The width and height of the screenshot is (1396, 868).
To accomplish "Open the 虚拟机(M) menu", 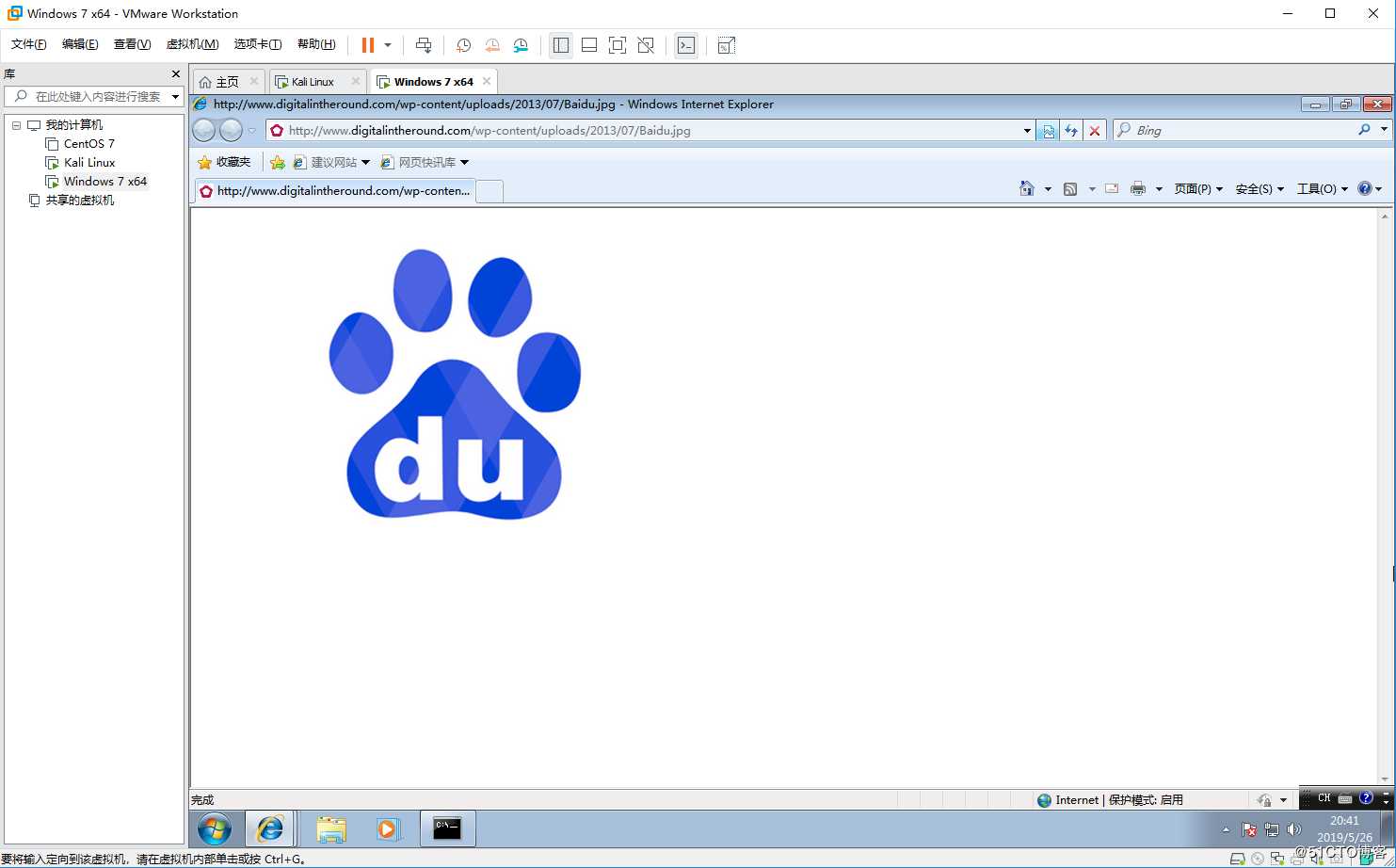I will [192, 44].
